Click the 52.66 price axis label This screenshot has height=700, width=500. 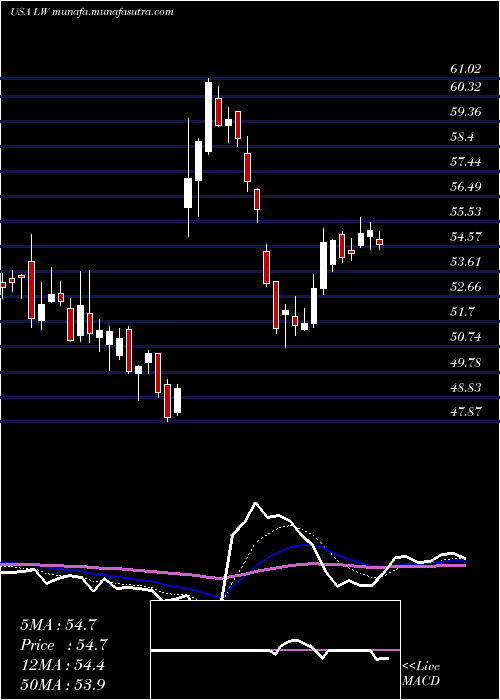tap(466, 287)
